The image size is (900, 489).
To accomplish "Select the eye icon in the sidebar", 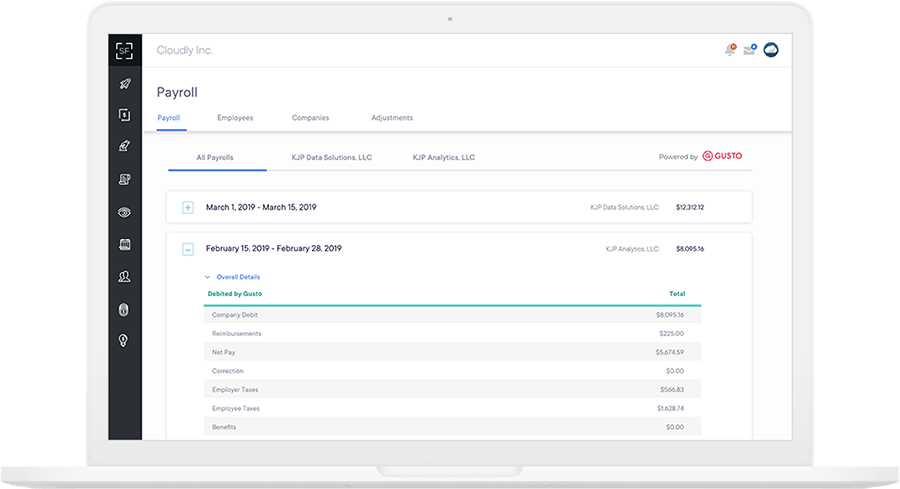I will click(x=124, y=212).
